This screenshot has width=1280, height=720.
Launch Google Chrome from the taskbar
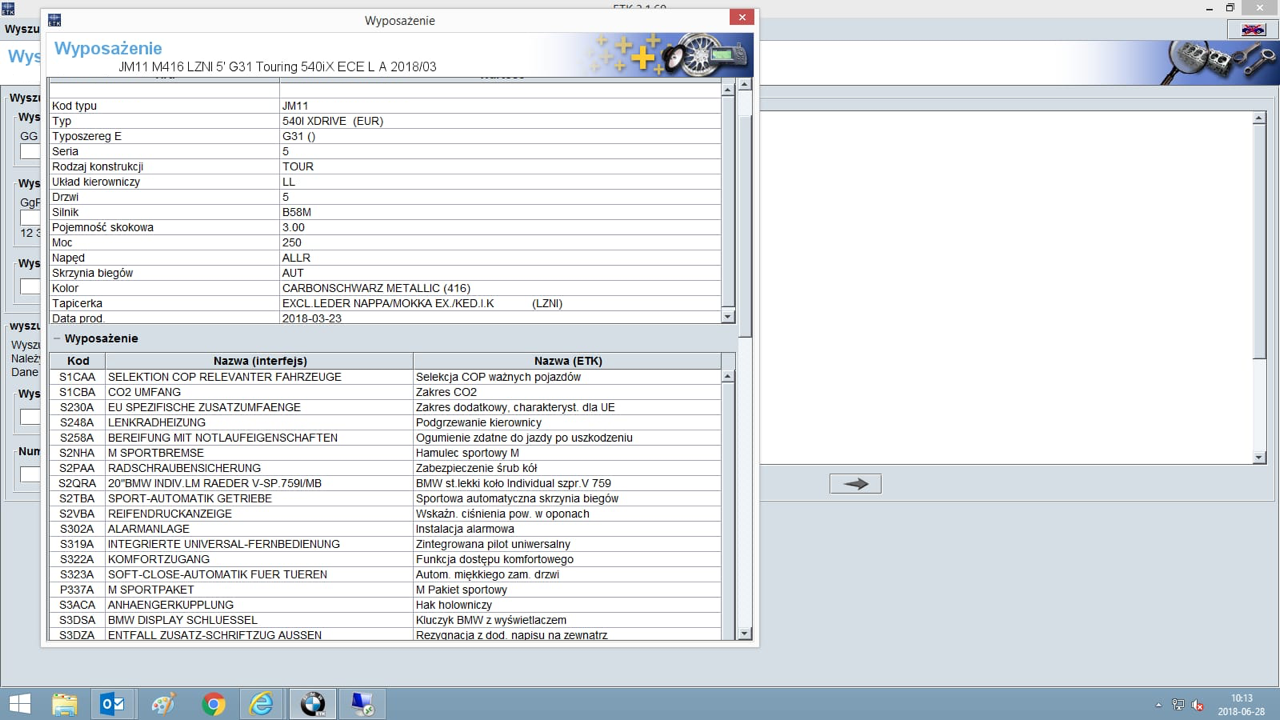click(213, 704)
